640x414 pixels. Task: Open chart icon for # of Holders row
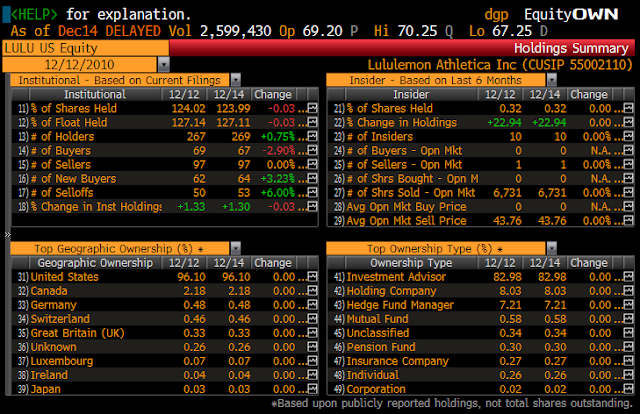pos(312,136)
